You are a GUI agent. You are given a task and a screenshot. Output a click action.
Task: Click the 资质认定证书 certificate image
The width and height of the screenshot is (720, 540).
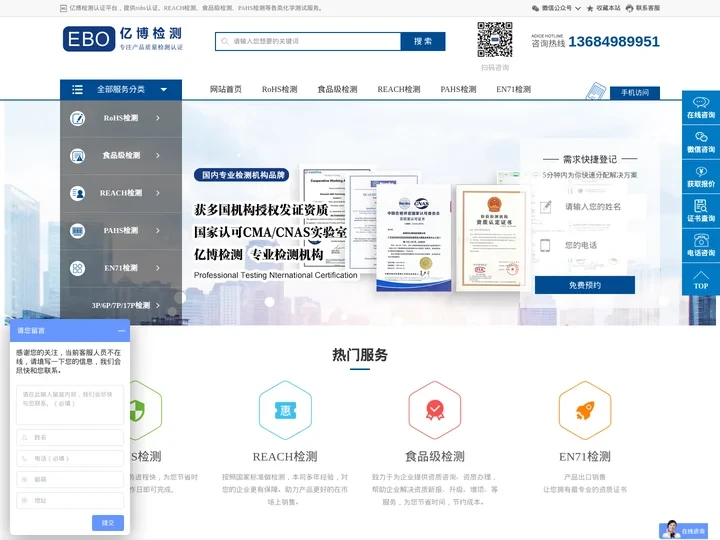coord(494,238)
